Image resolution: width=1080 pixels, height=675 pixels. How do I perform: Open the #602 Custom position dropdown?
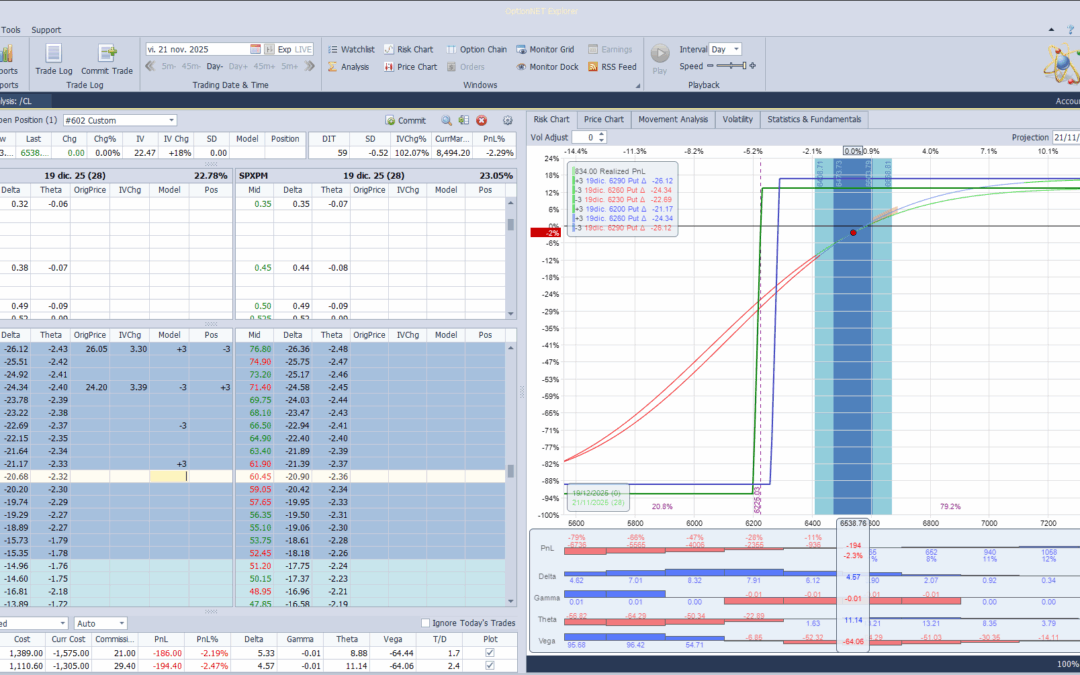(x=172, y=121)
